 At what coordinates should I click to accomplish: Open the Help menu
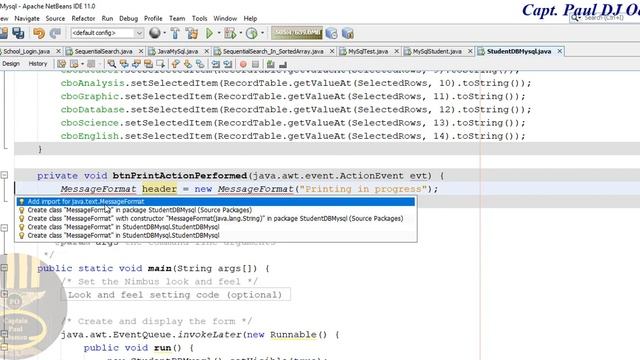coord(250,18)
